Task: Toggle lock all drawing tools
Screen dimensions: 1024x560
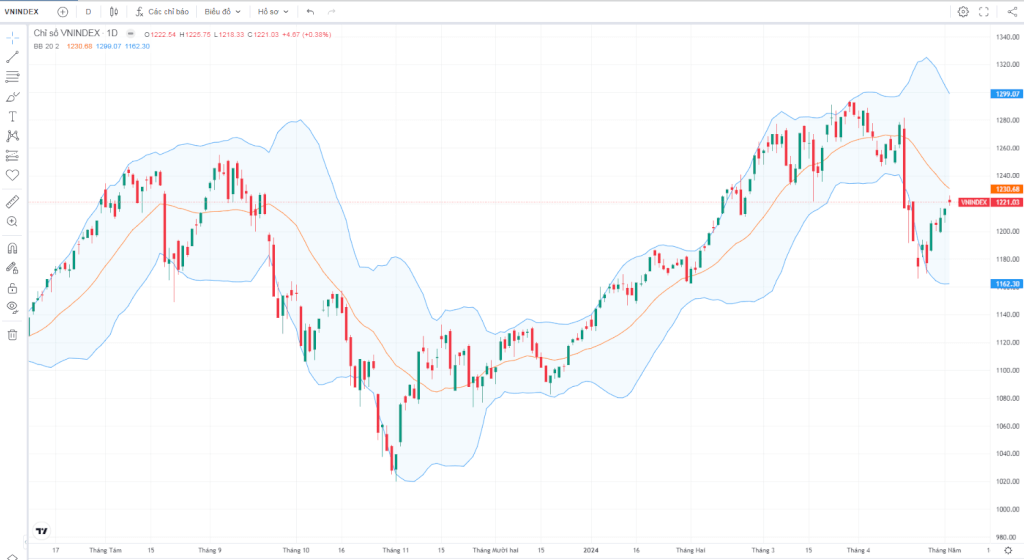Action: 12,288
